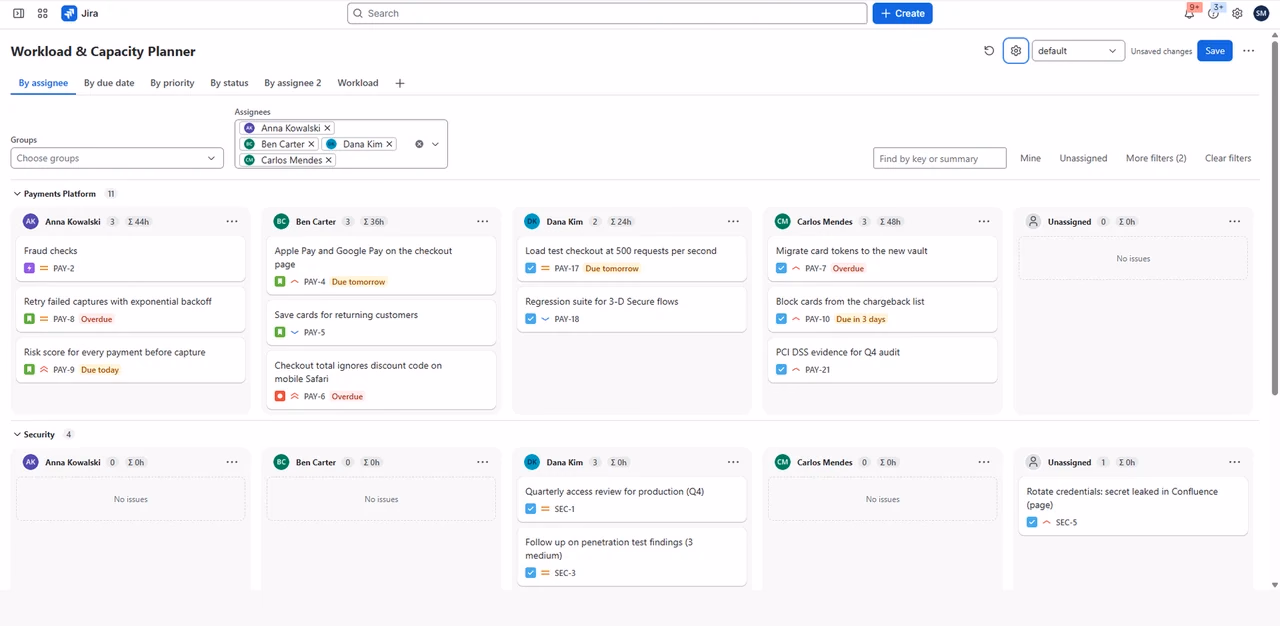Click Find by key or summary field
This screenshot has width=1280, height=626.
coord(940,158)
